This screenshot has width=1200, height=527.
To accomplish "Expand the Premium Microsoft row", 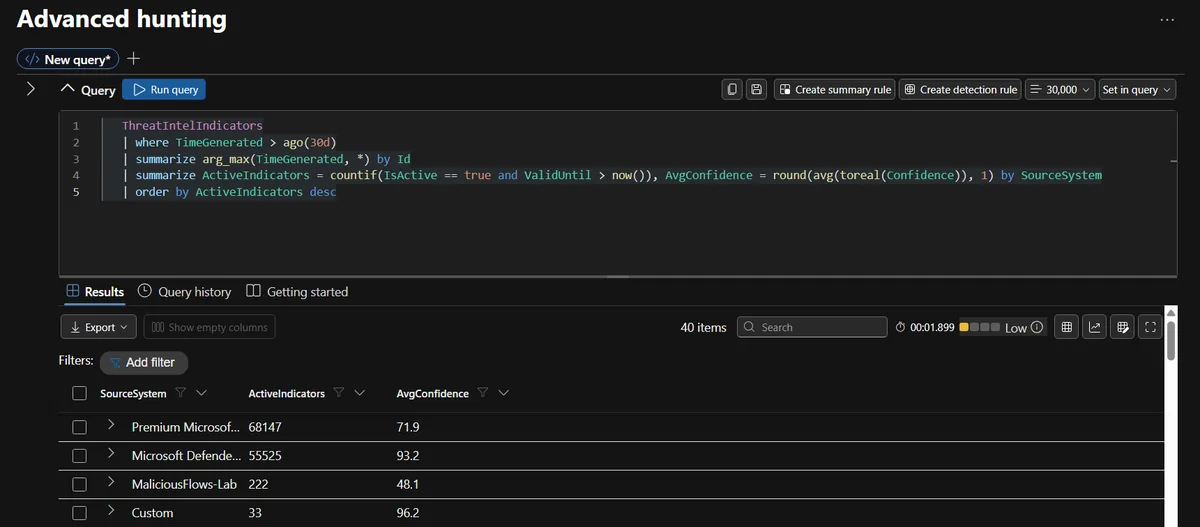I will point(111,426).
